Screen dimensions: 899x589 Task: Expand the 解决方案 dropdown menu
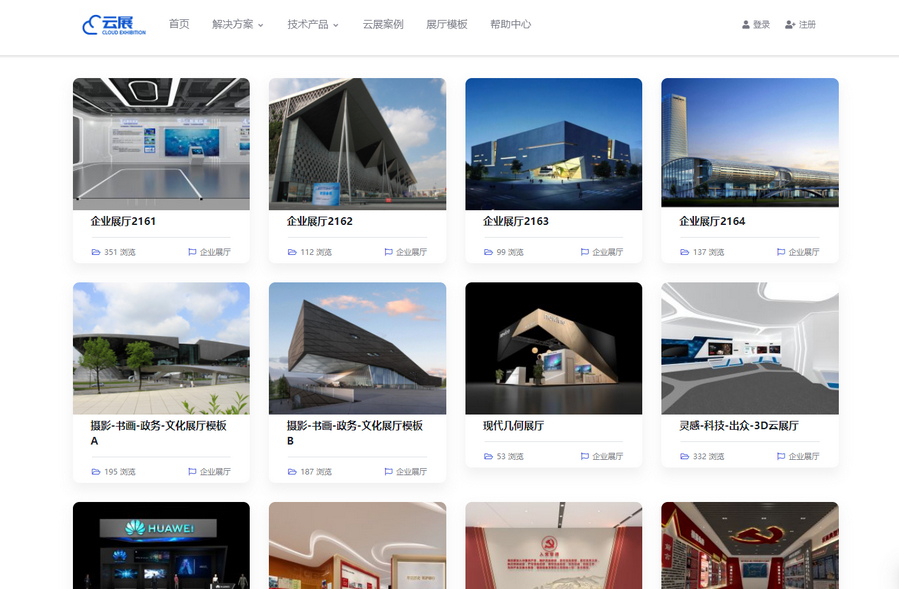click(233, 23)
